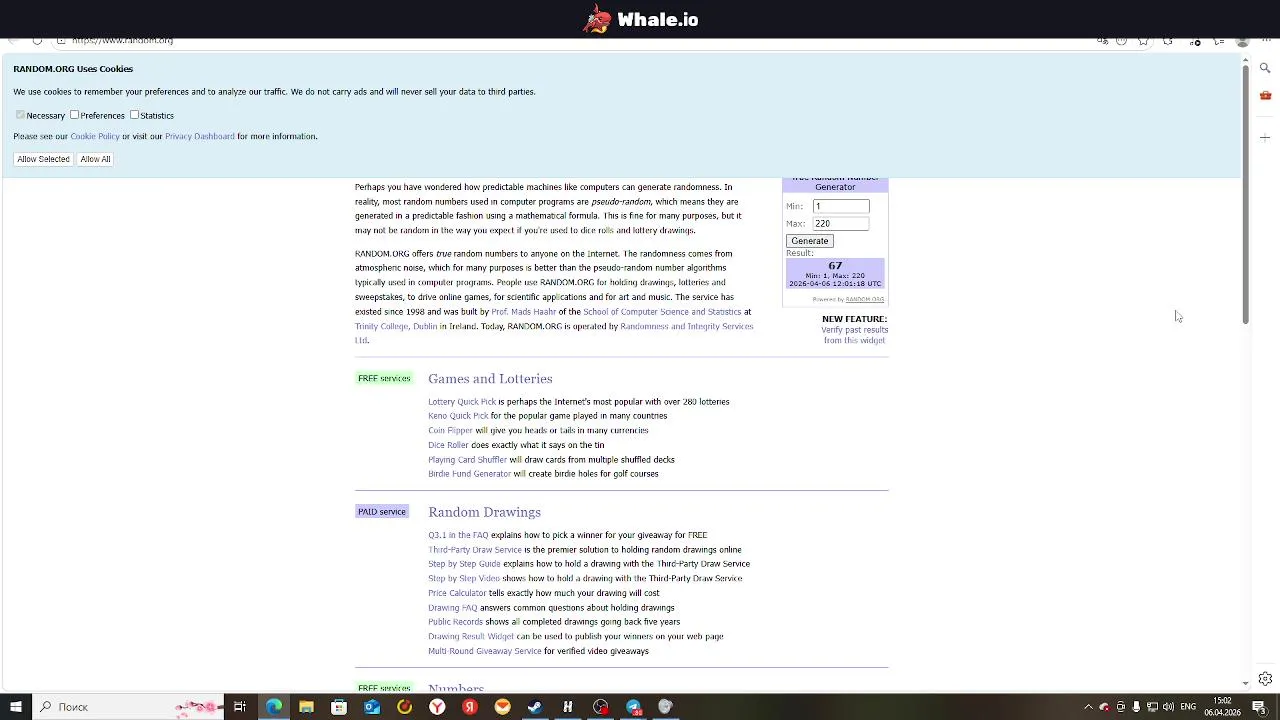Open Microsoft Store from taskbar
This screenshot has height=720, width=1280.
click(339, 707)
